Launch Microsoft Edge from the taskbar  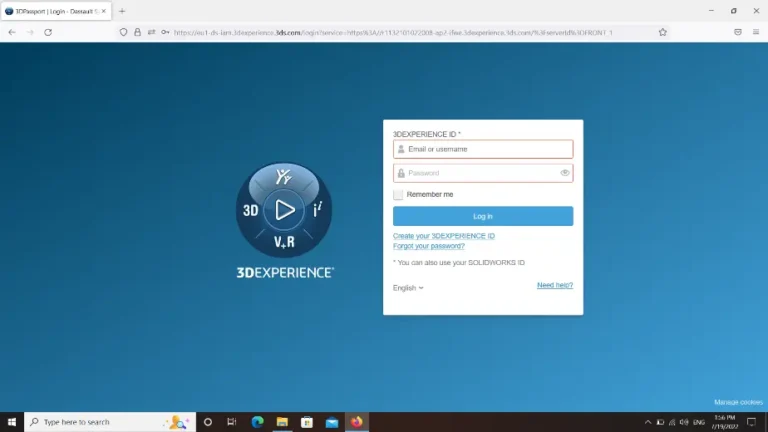point(257,422)
